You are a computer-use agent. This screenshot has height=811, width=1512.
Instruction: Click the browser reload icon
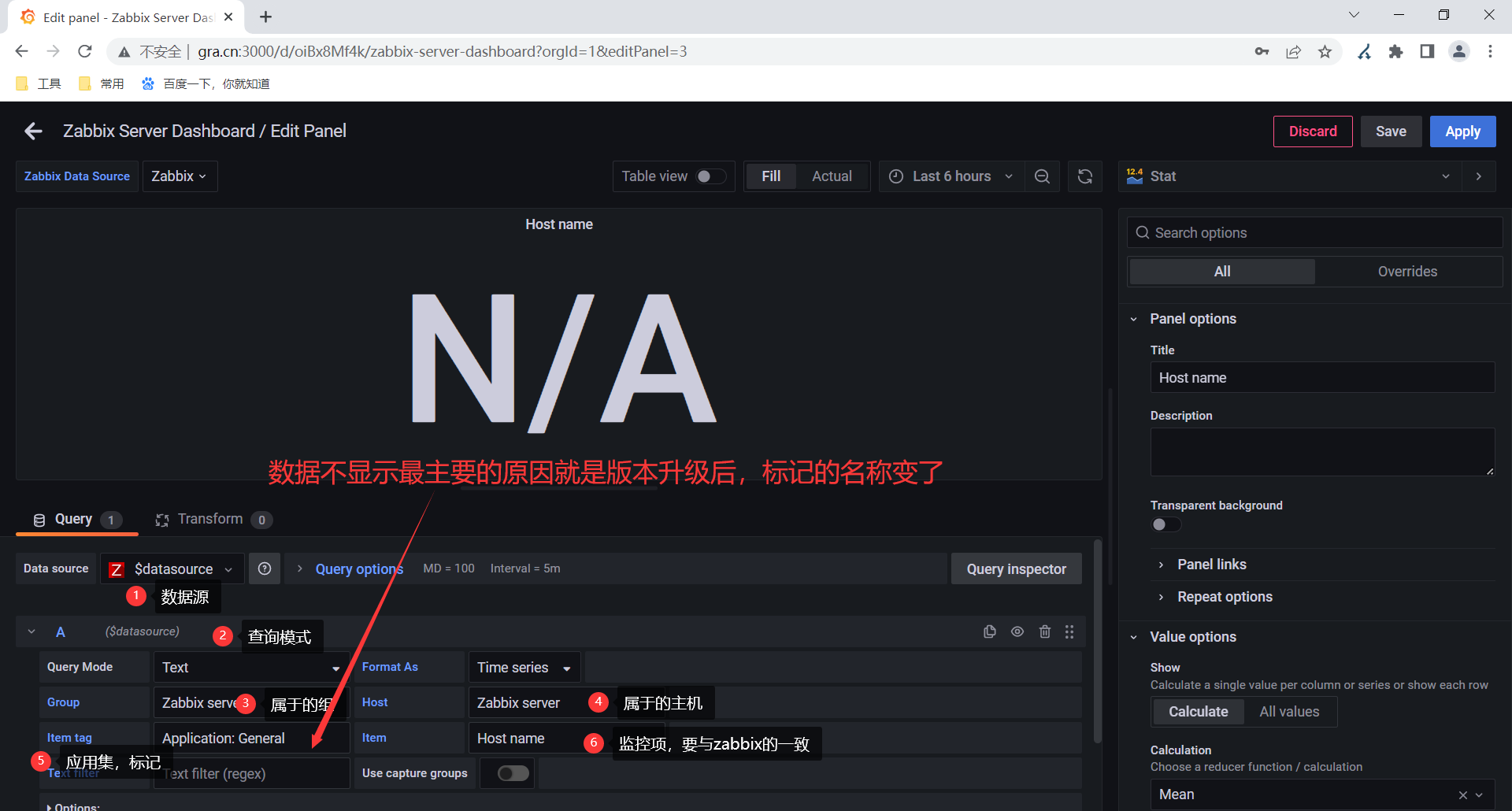point(85,51)
